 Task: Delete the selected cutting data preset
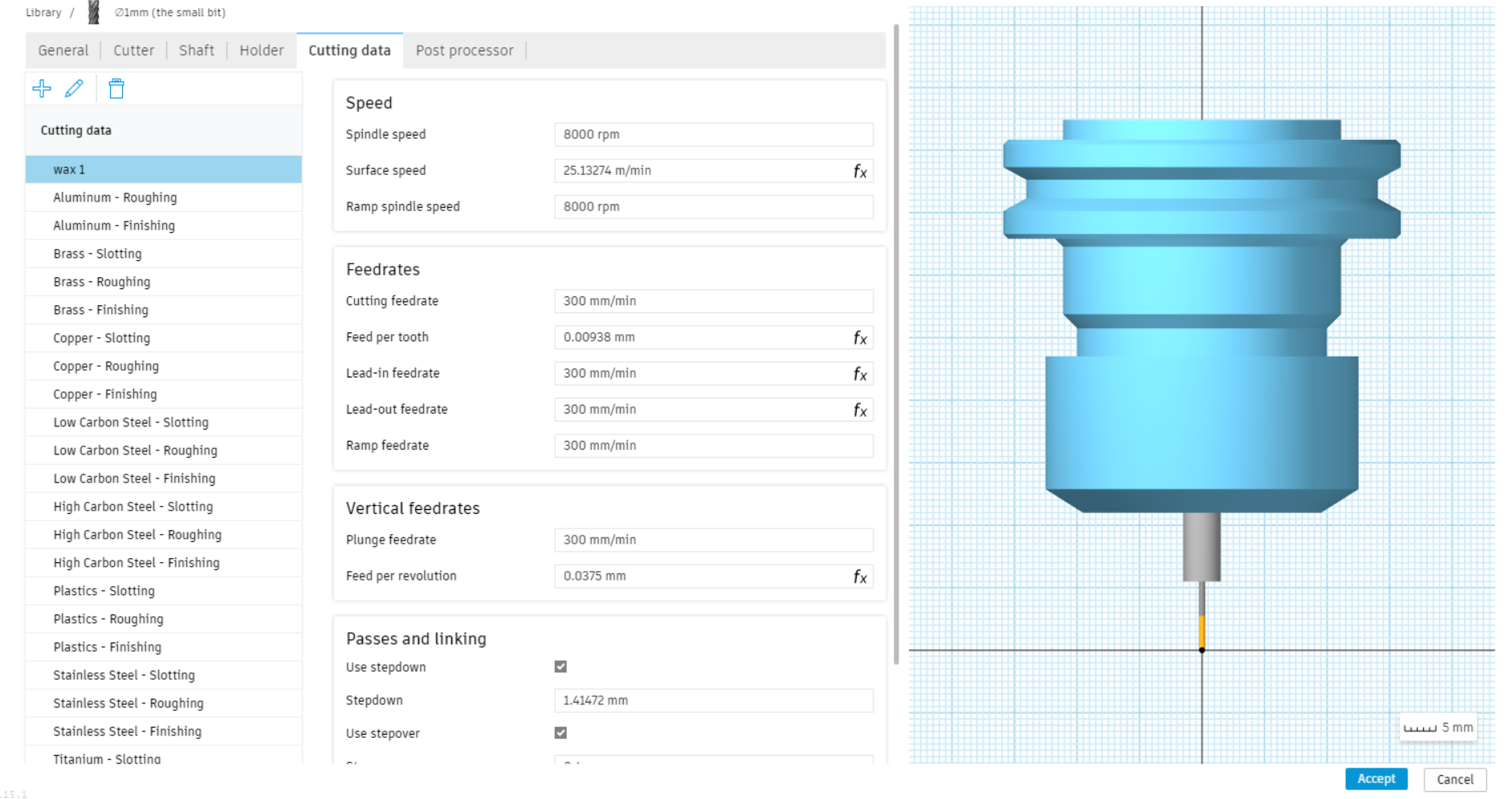(116, 88)
